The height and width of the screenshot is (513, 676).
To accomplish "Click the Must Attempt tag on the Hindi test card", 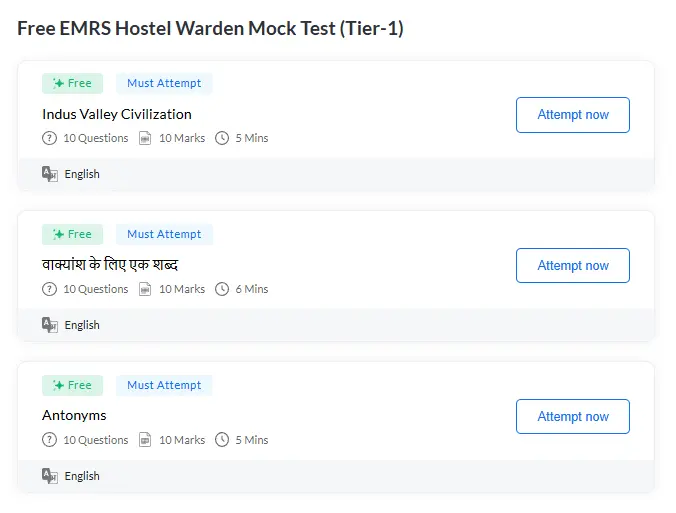I will click(164, 234).
